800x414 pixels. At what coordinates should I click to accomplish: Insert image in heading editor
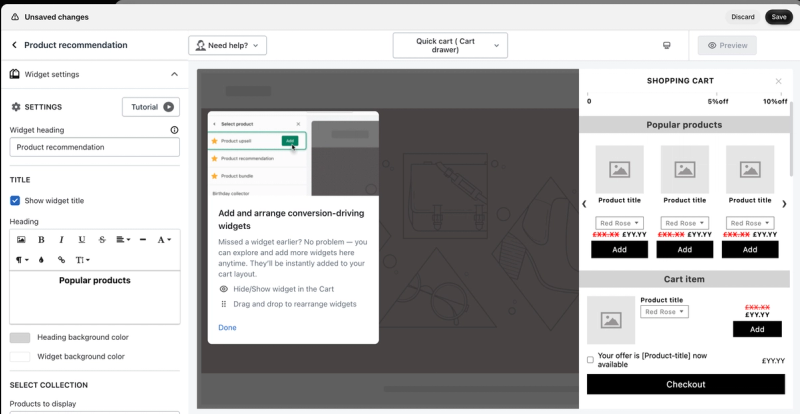point(21,239)
